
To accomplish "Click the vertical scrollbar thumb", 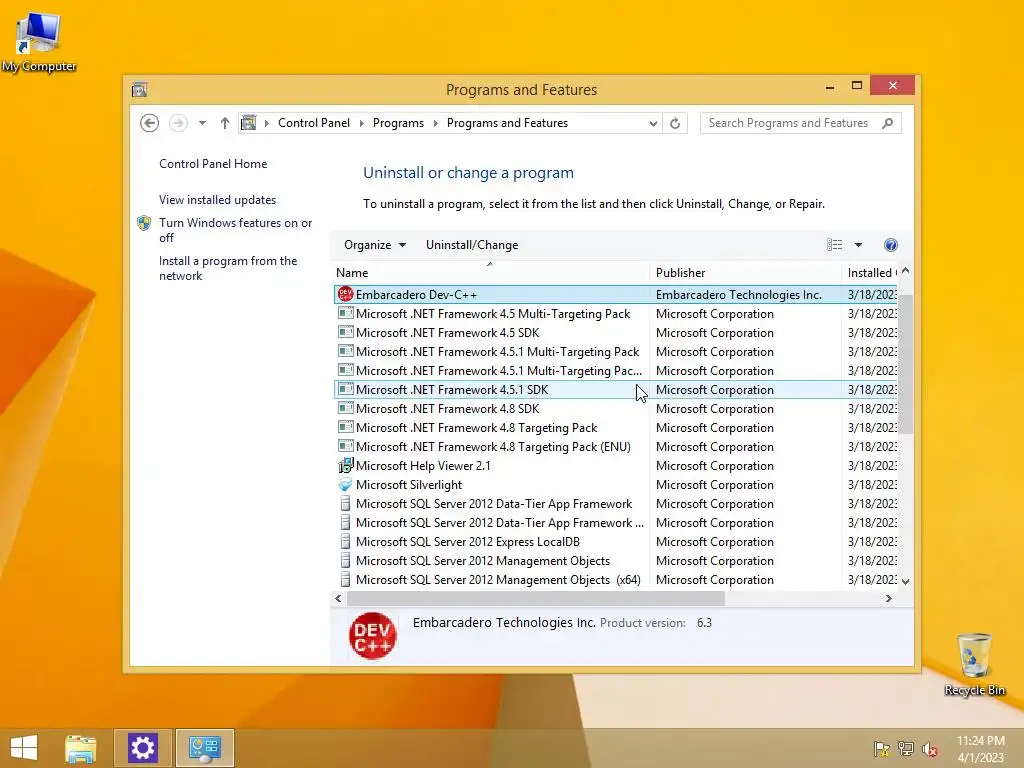I will [905, 364].
